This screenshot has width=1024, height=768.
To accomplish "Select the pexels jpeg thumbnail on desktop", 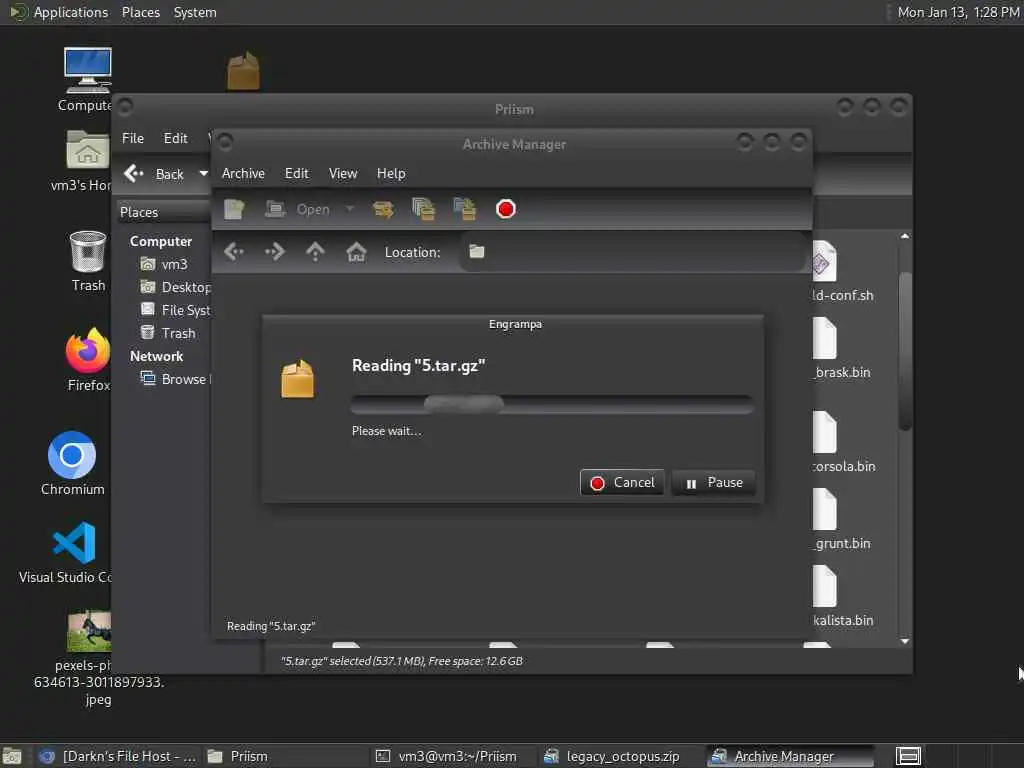I will pos(89,631).
